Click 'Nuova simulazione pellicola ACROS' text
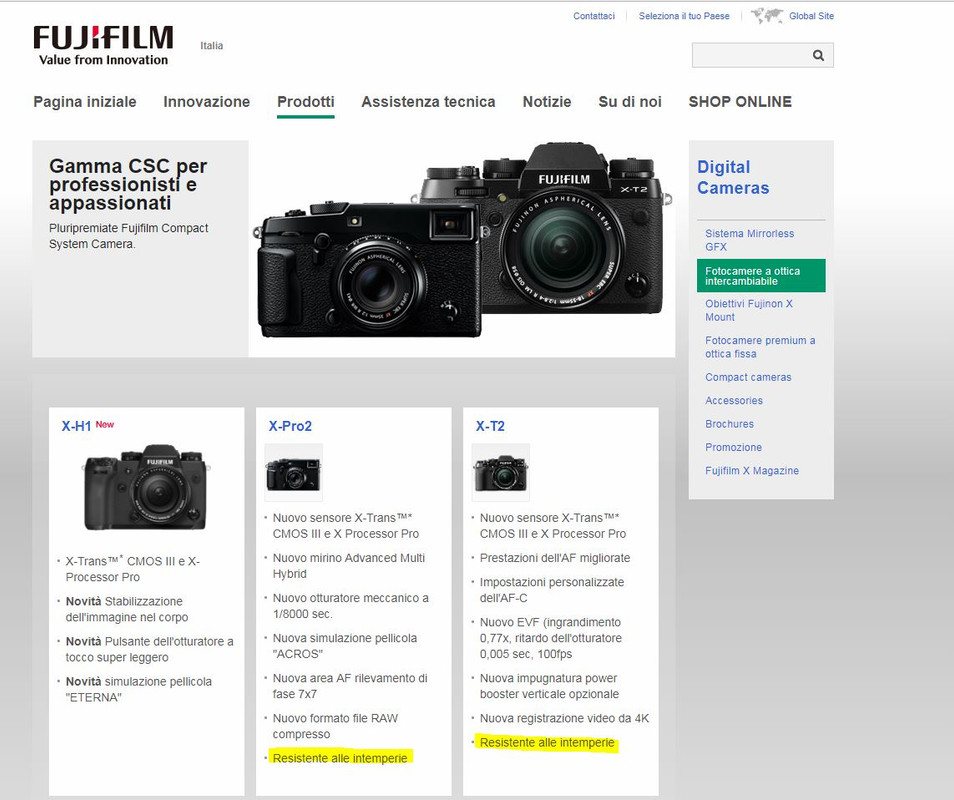 click(x=344, y=646)
